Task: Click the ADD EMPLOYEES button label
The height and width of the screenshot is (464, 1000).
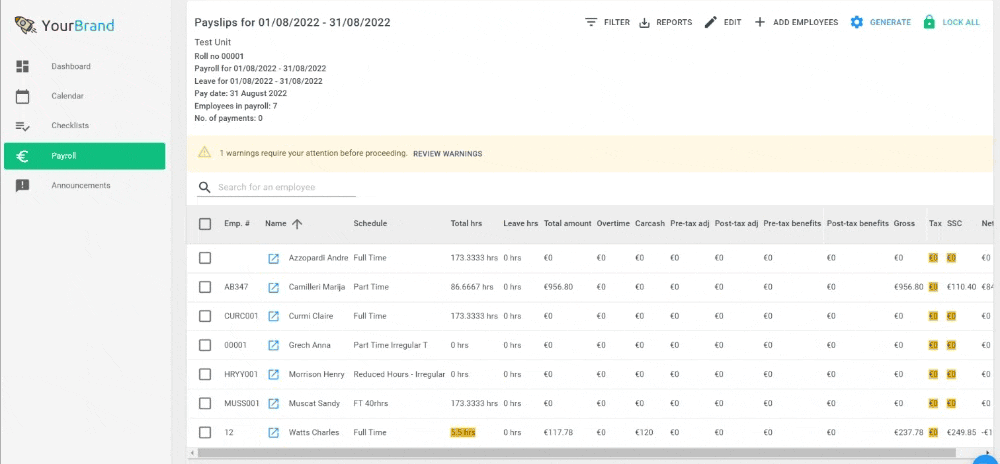Action: click(805, 22)
